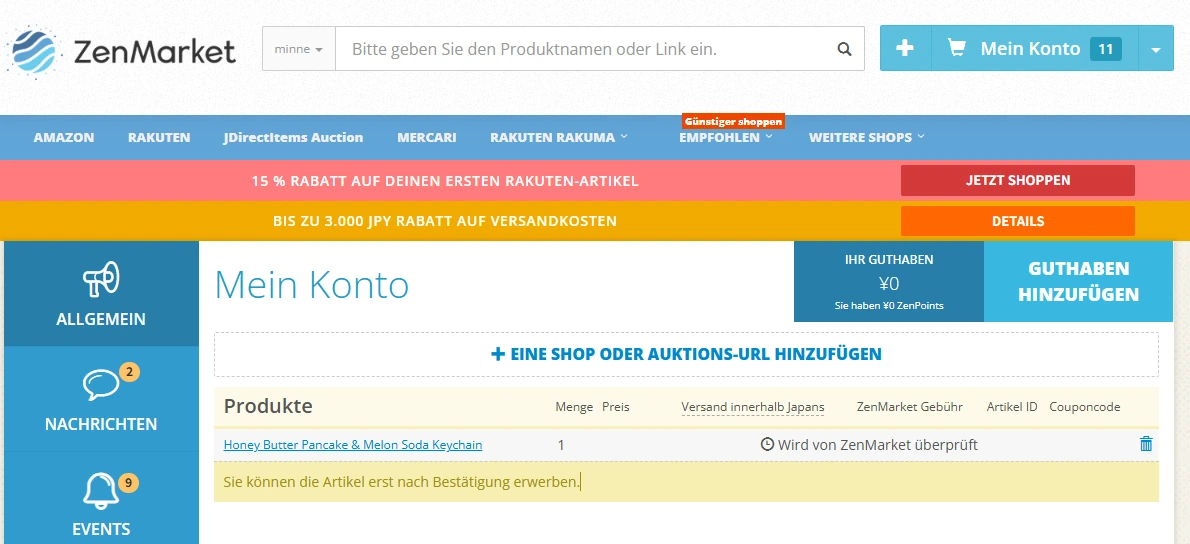Click the Mein Konto page heading
The image size is (1190, 544).
pyautogui.click(x=312, y=285)
